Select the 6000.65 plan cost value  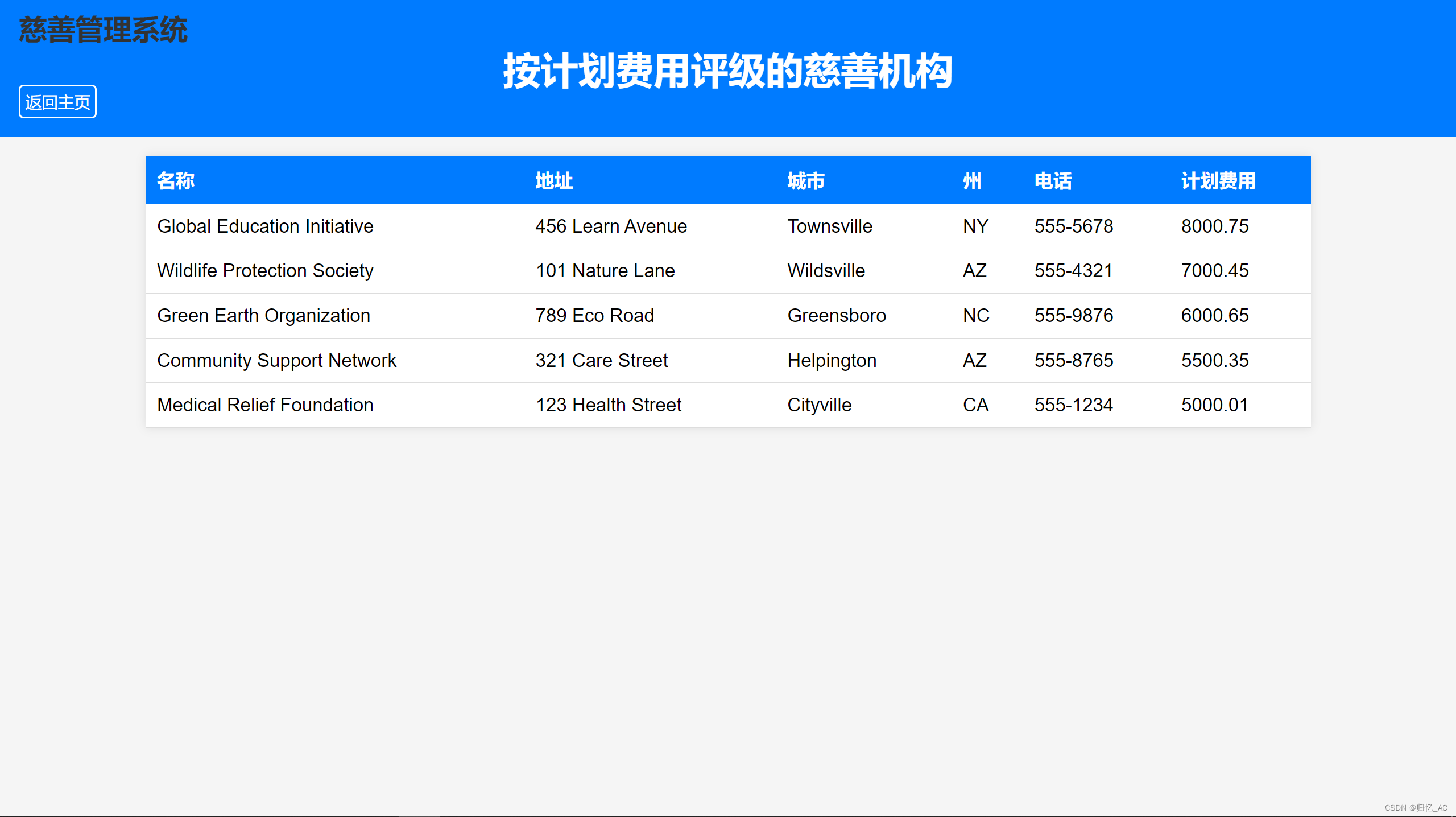click(x=1215, y=315)
